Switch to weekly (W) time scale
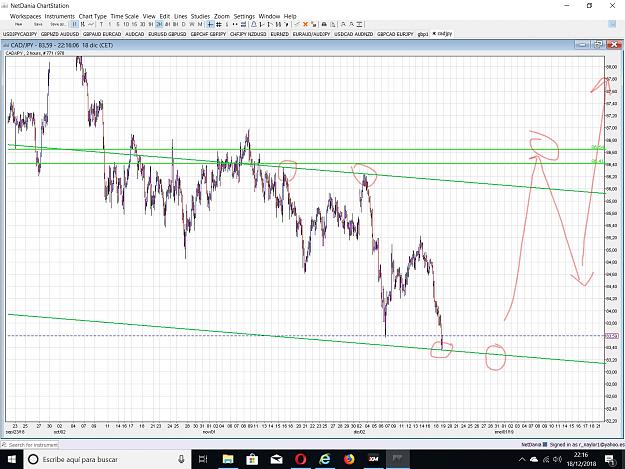Image resolution: width=625 pixels, height=469 pixels. [192, 24]
